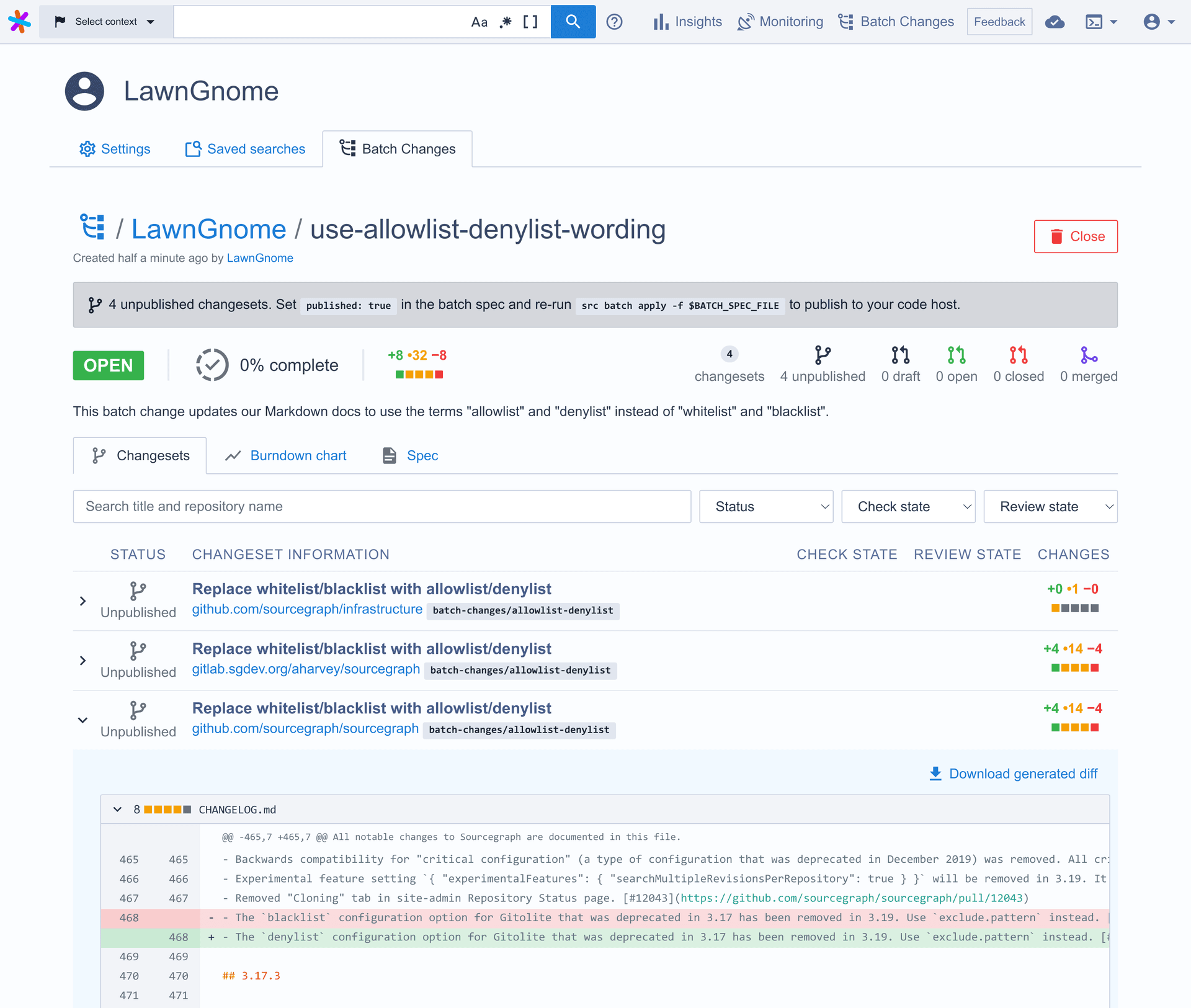Click the download arrow icon

[935, 774]
